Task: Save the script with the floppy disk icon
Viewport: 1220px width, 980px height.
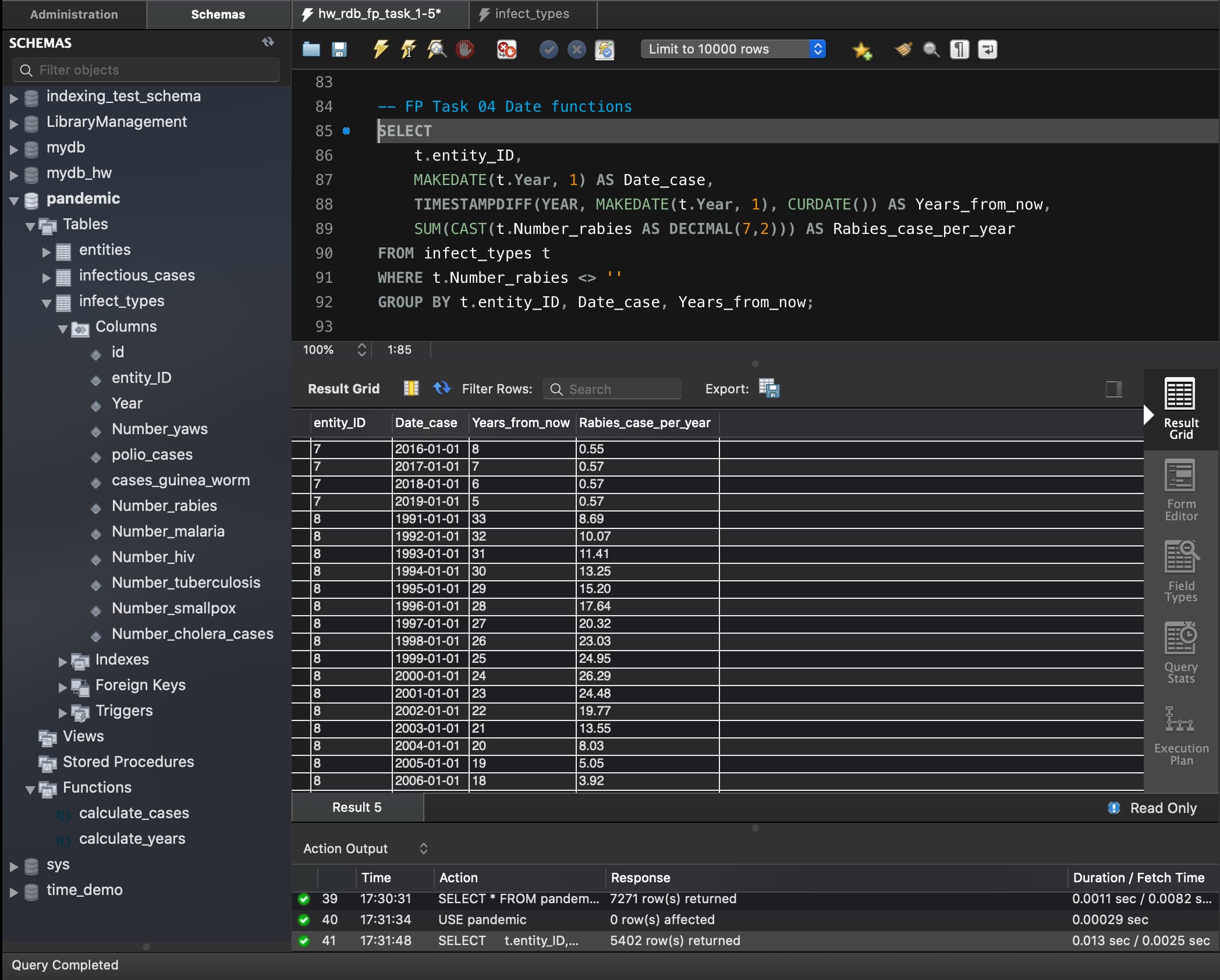Action: coord(339,49)
